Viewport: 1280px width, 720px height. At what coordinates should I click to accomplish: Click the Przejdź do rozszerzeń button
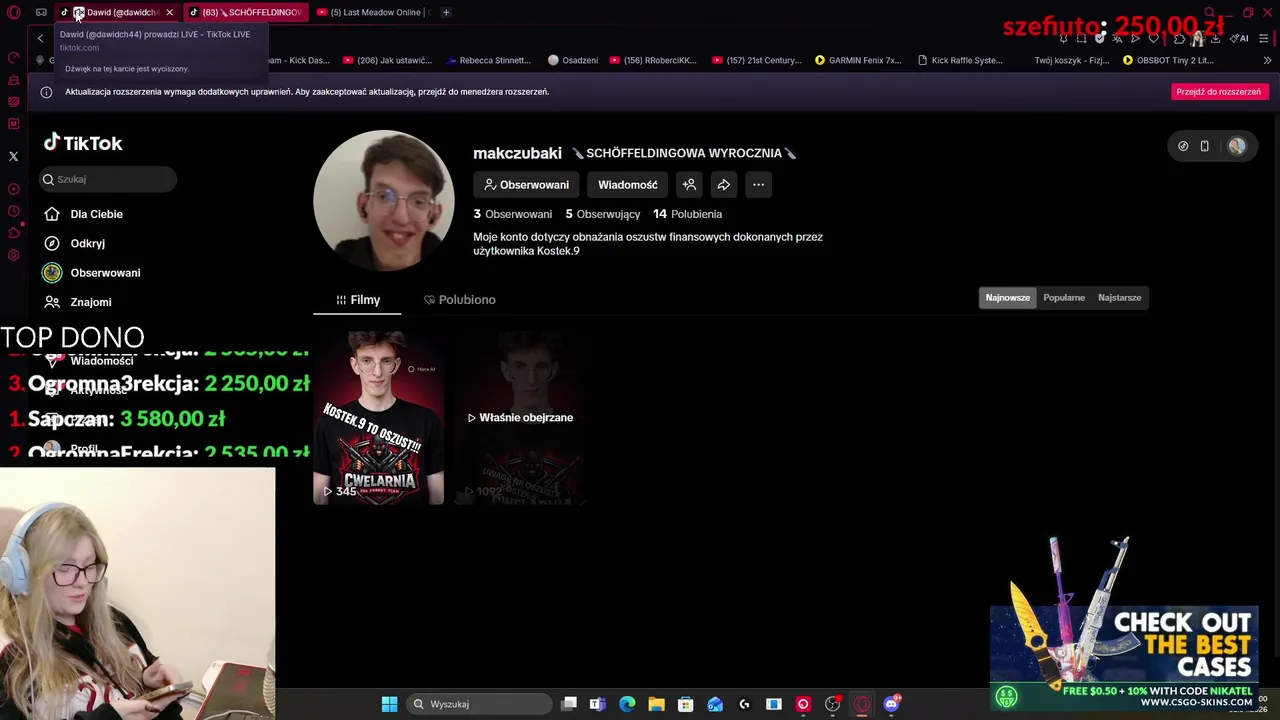(x=1218, y=91)
